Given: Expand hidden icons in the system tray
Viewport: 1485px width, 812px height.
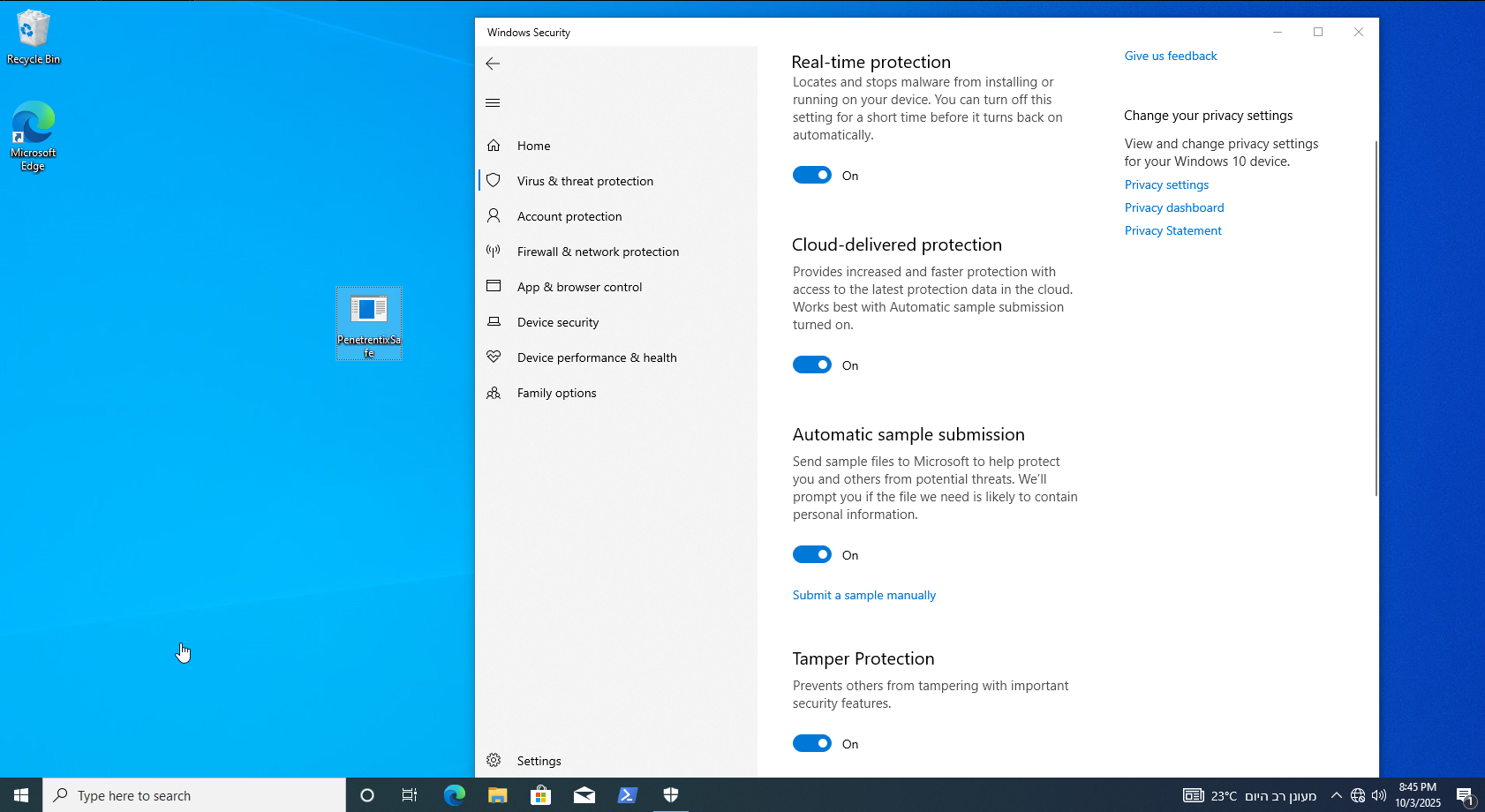Looking at the screenshot, I should pos(1336,795).
